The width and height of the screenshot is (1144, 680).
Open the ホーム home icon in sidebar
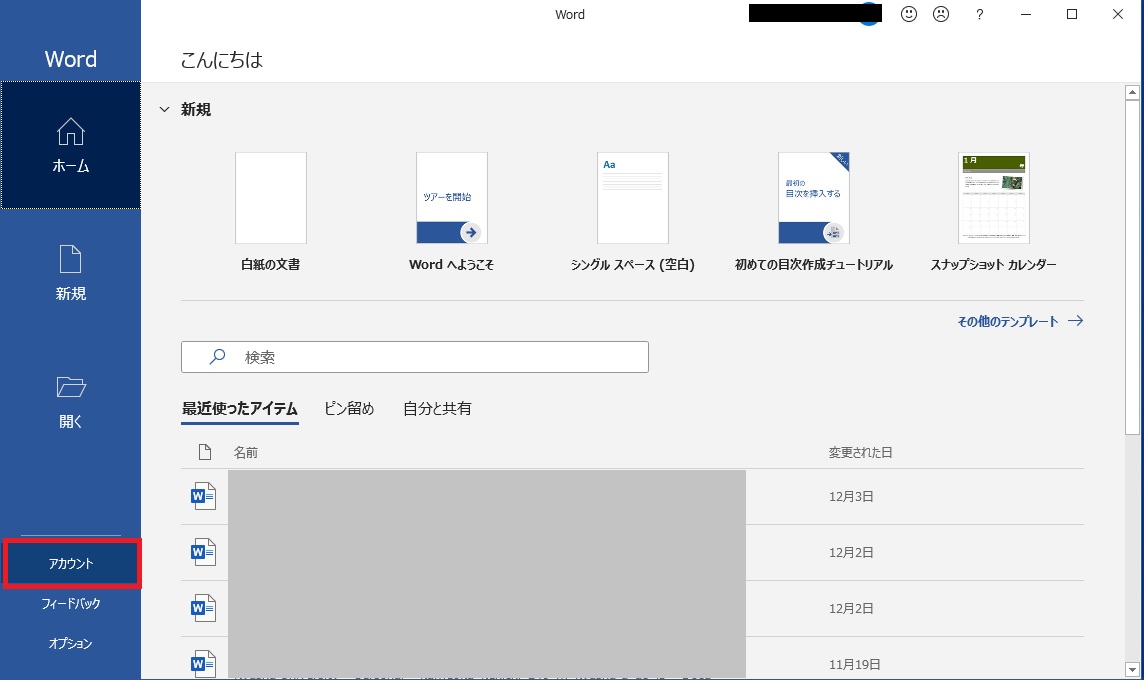(71, 132)
